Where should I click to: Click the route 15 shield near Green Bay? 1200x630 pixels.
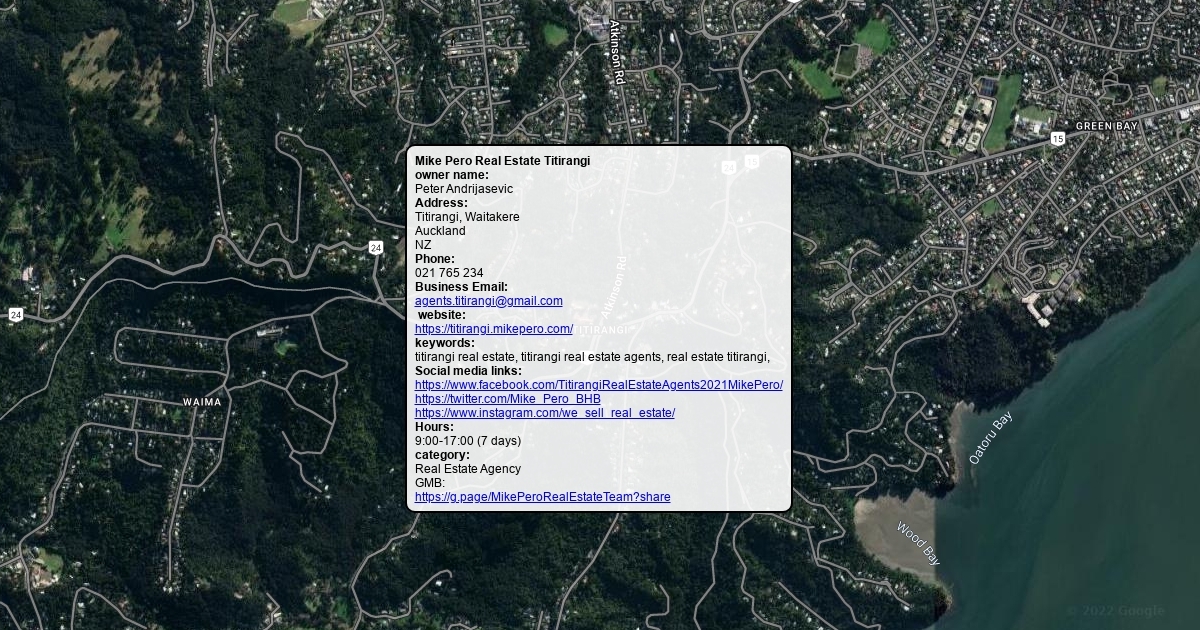(x=1057, y=139)
